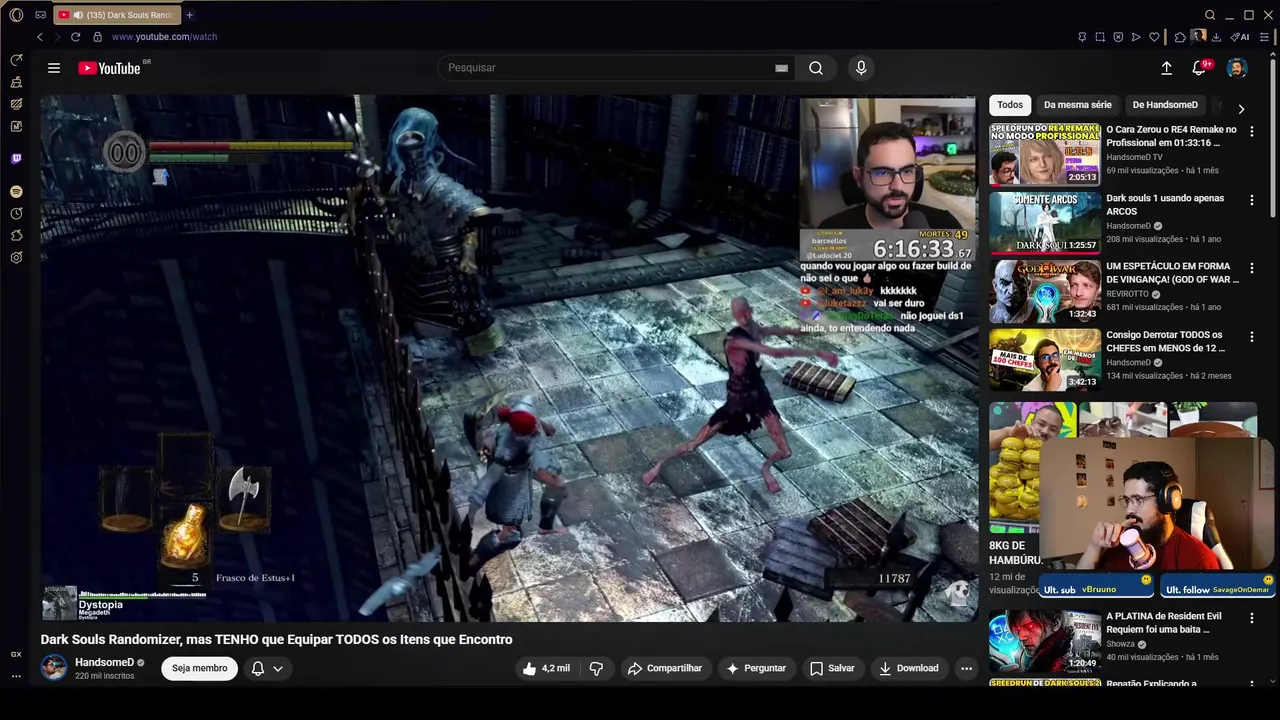1280x720 pixels.
Task: Open 'Consigo Derrotar TODOS os CHEFES' title
Action: 1165,342
